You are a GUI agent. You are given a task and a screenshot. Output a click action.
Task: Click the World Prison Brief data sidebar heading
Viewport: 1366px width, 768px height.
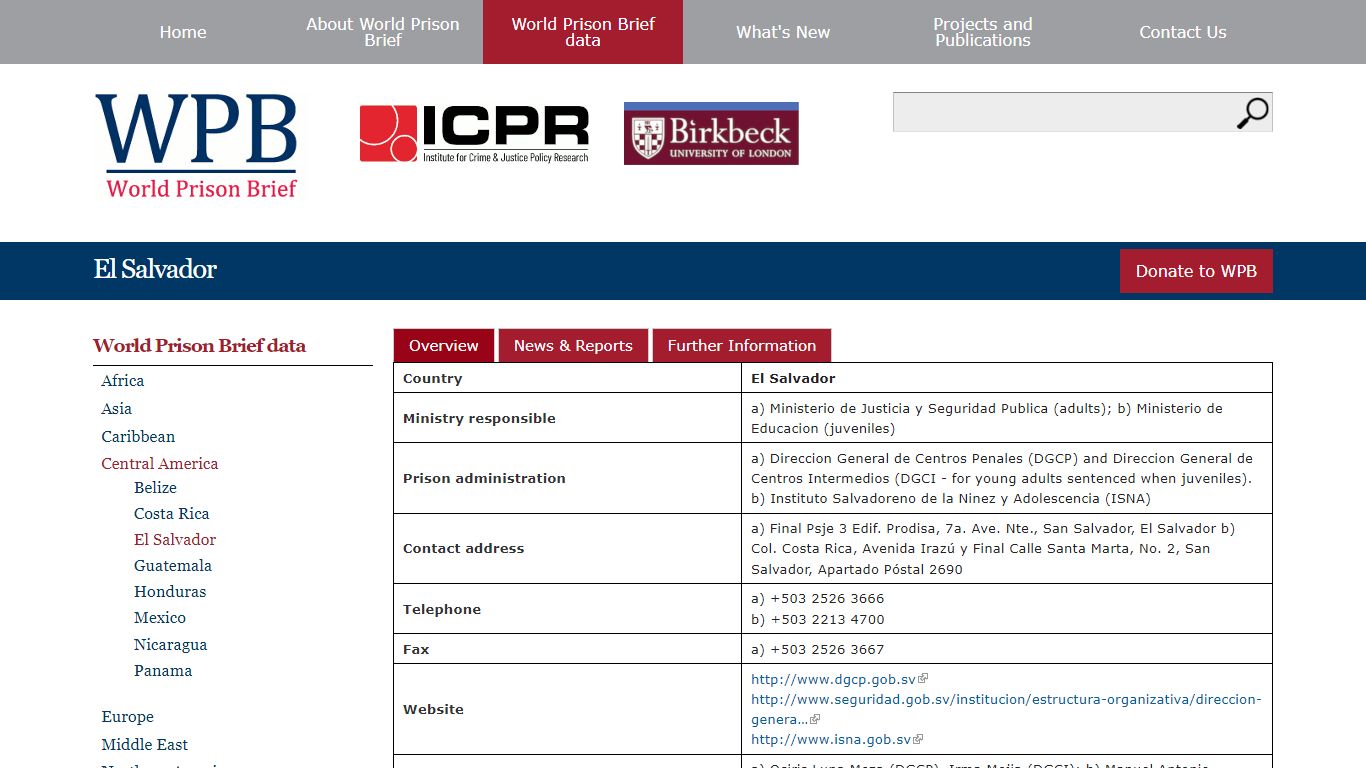200,346
